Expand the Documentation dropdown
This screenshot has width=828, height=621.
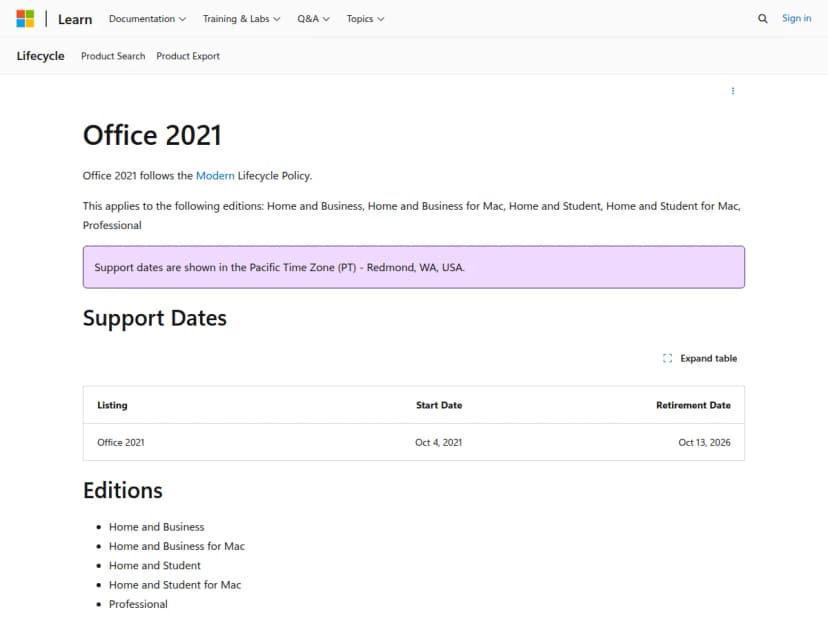tap(147, 18)
